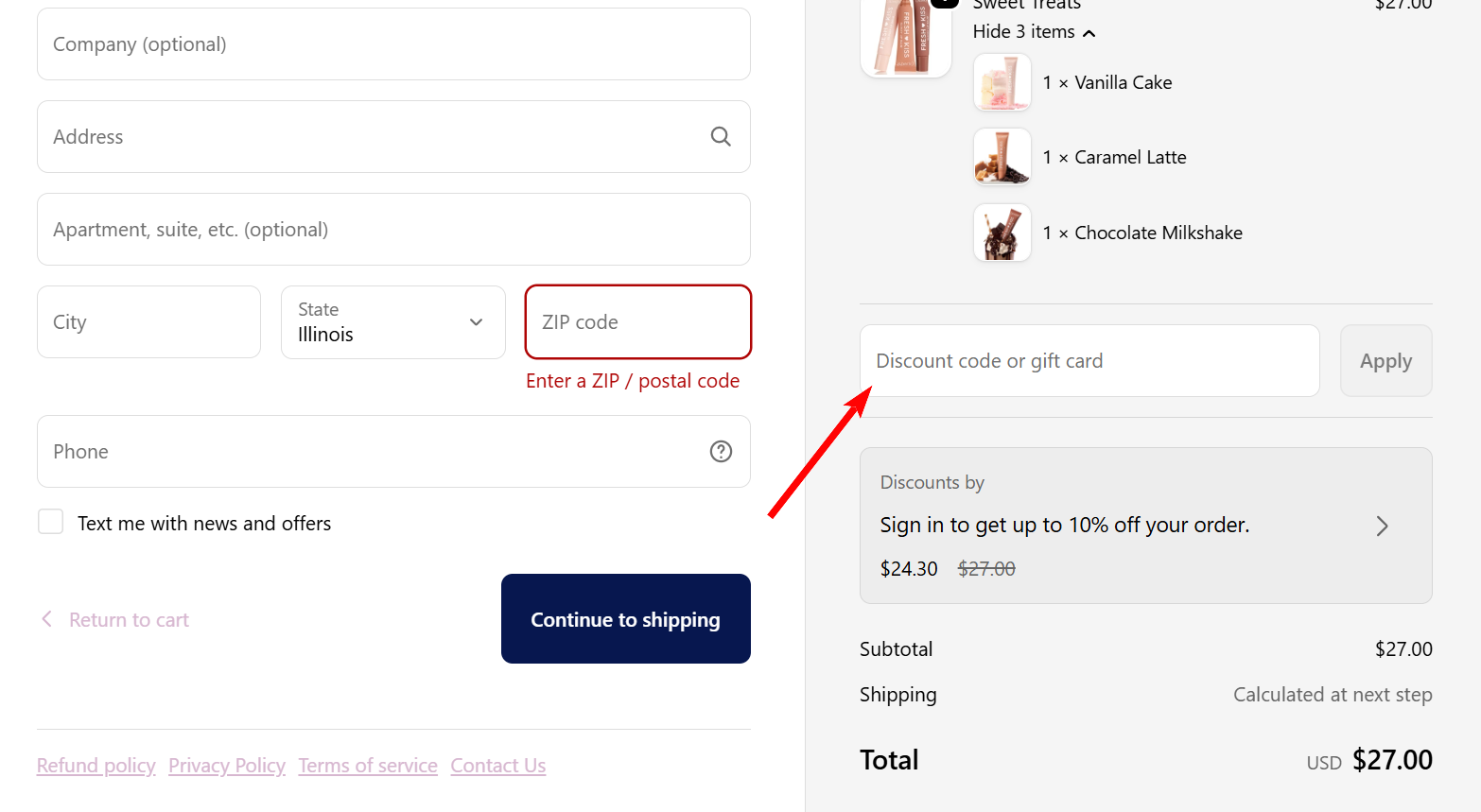
Task: Open the Contact Us page
Action: (x=497, y=765)
